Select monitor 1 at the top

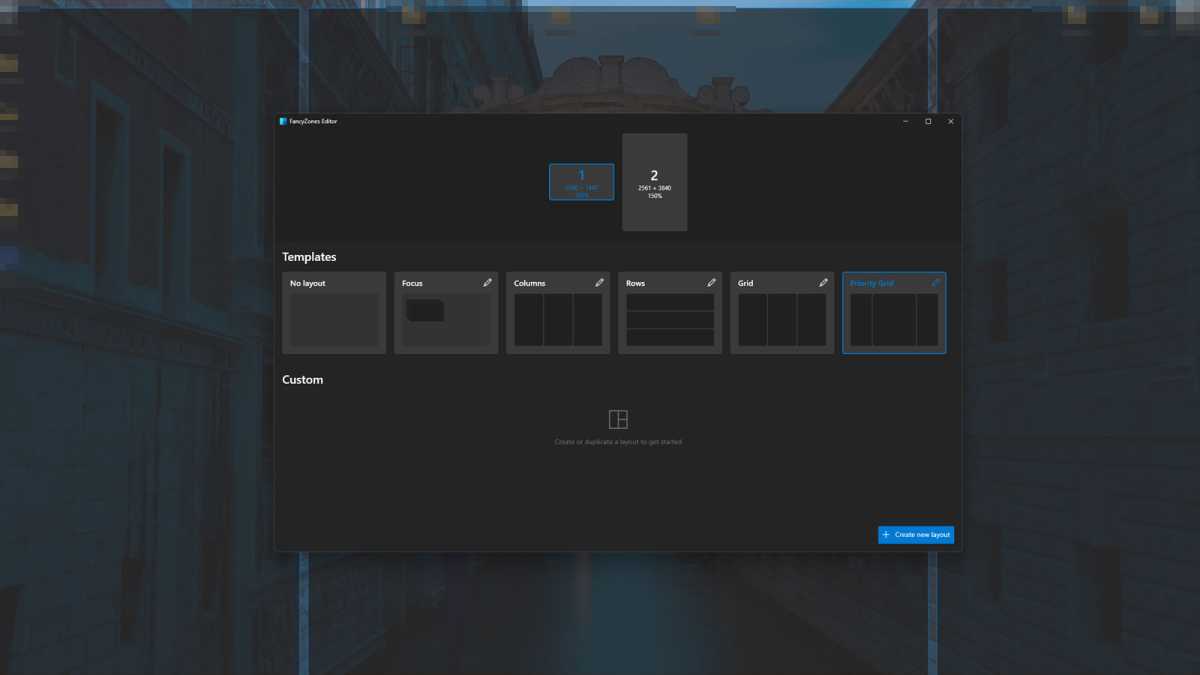[x=581, y=182]
